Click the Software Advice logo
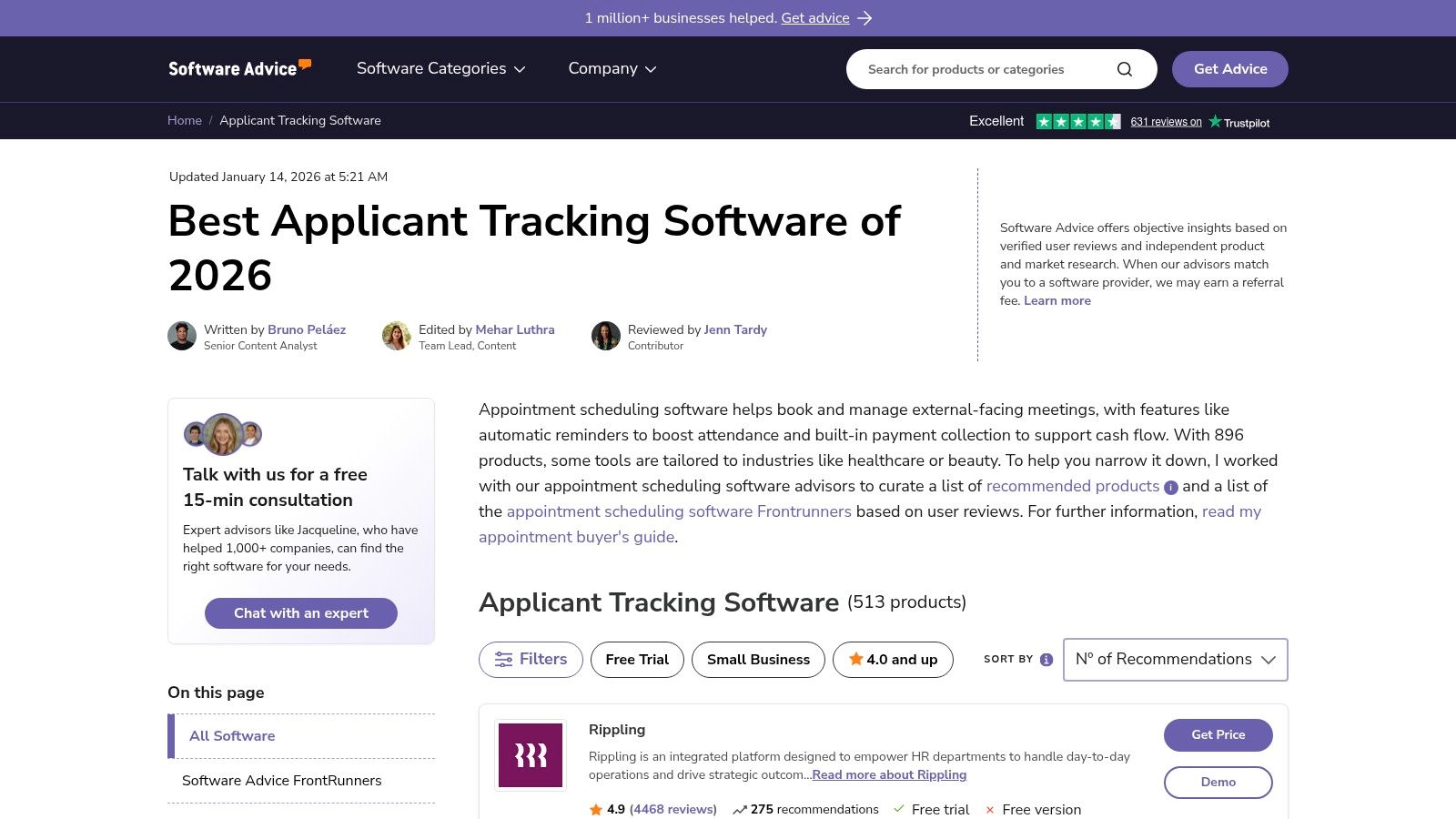1456x819 pixels. click(238, 67)
